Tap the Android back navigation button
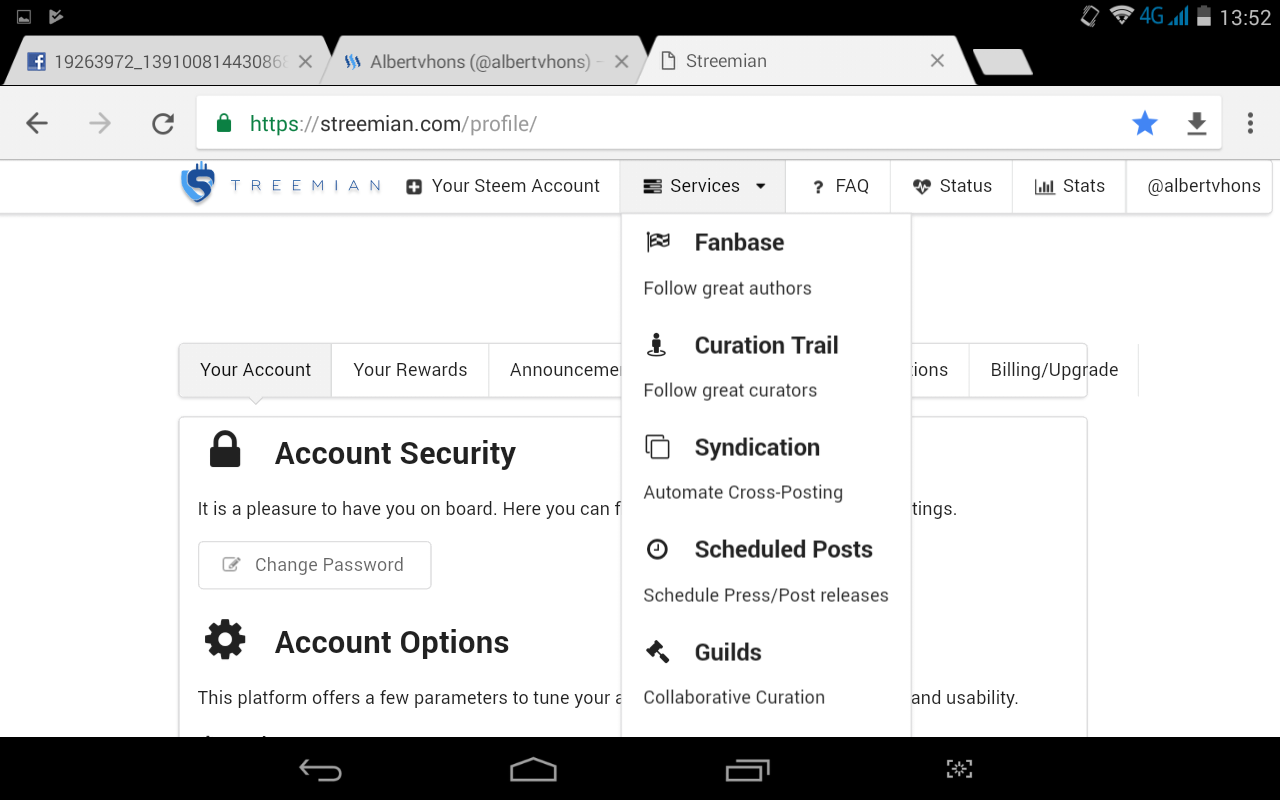 click(321, 770)
